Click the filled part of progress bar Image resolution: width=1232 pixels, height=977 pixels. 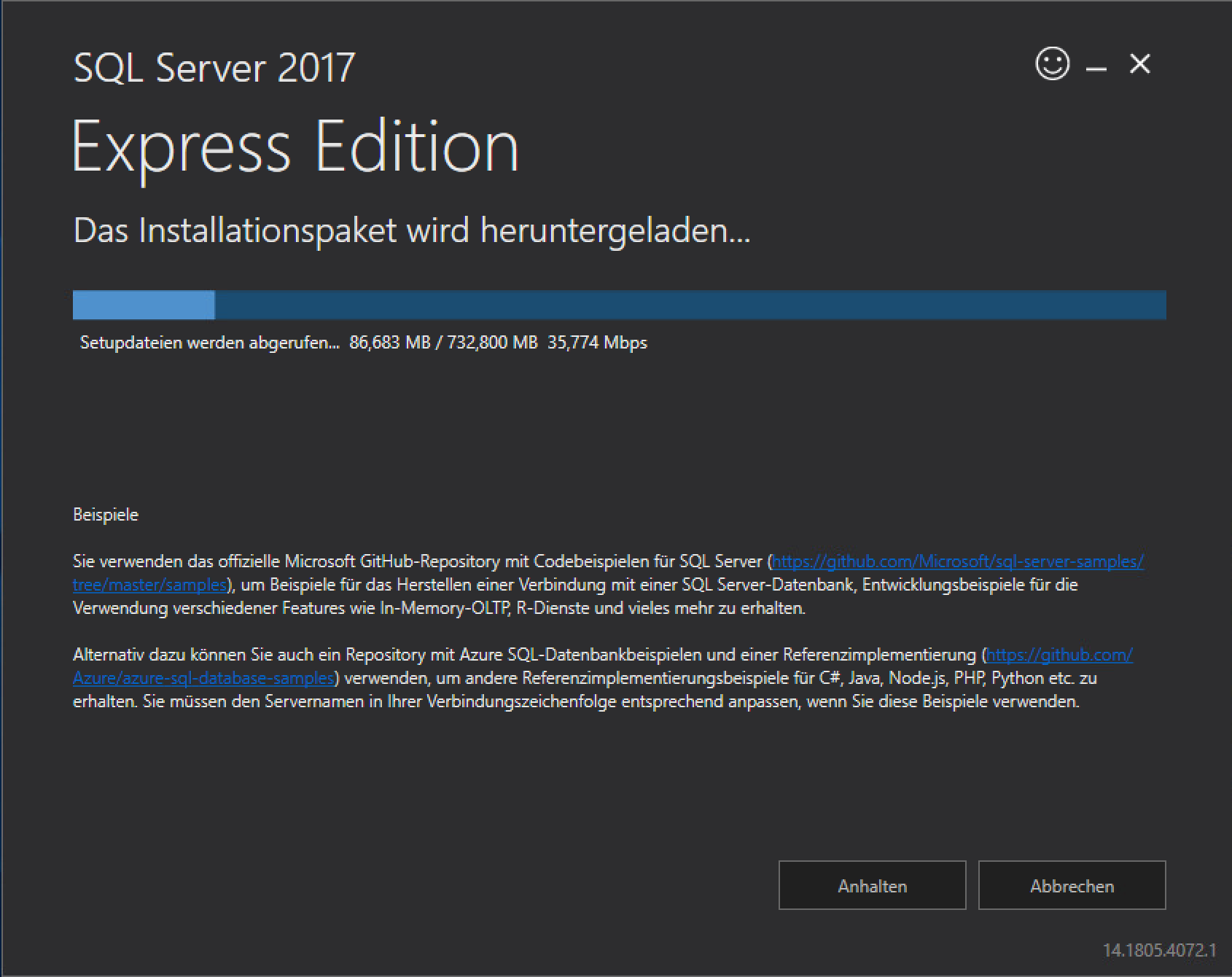point(144,305)
